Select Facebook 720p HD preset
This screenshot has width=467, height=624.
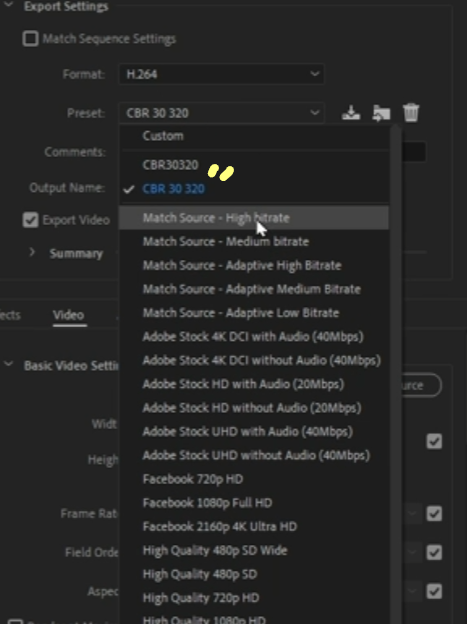[254, 479]
